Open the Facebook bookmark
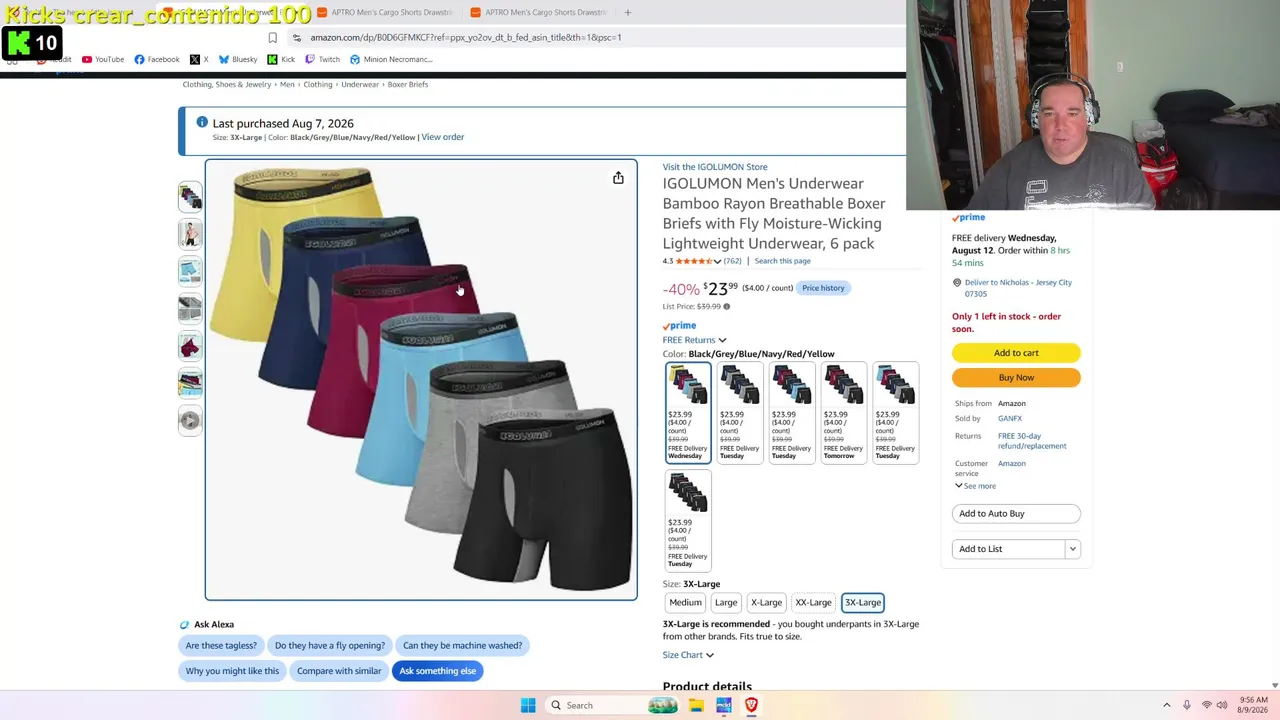This screenshot has height=720, width=1280. pyautogui.click(x=157, y=59)
